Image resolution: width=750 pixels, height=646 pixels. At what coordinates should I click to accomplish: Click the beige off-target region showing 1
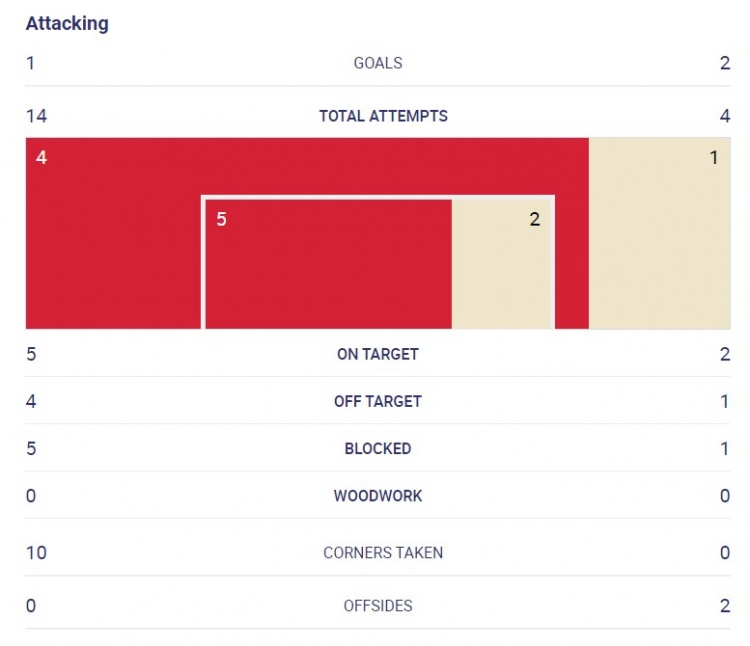pyautogui.click(x=660, y=233)
